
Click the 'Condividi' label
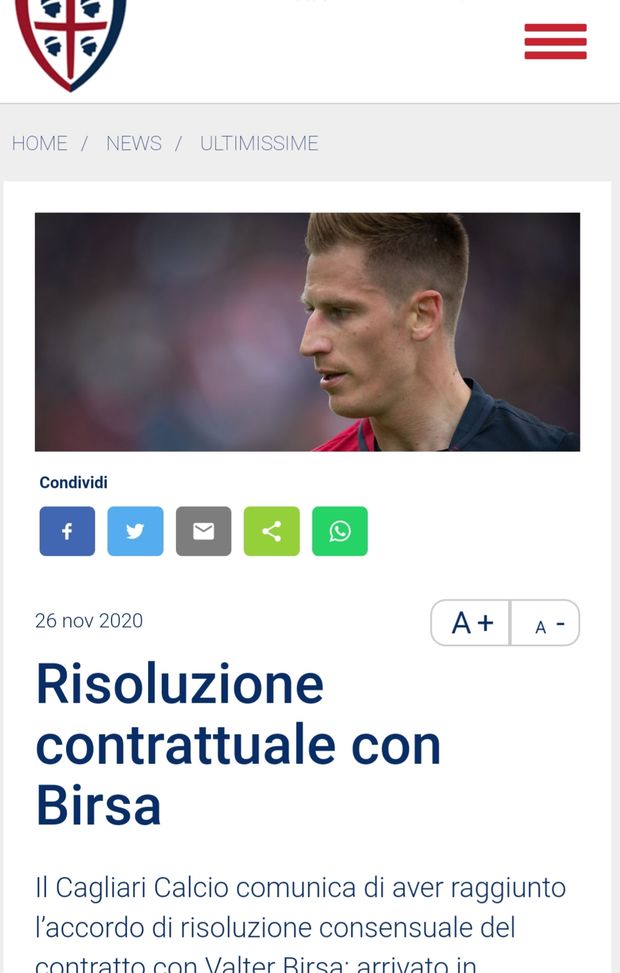coord(73,482)
